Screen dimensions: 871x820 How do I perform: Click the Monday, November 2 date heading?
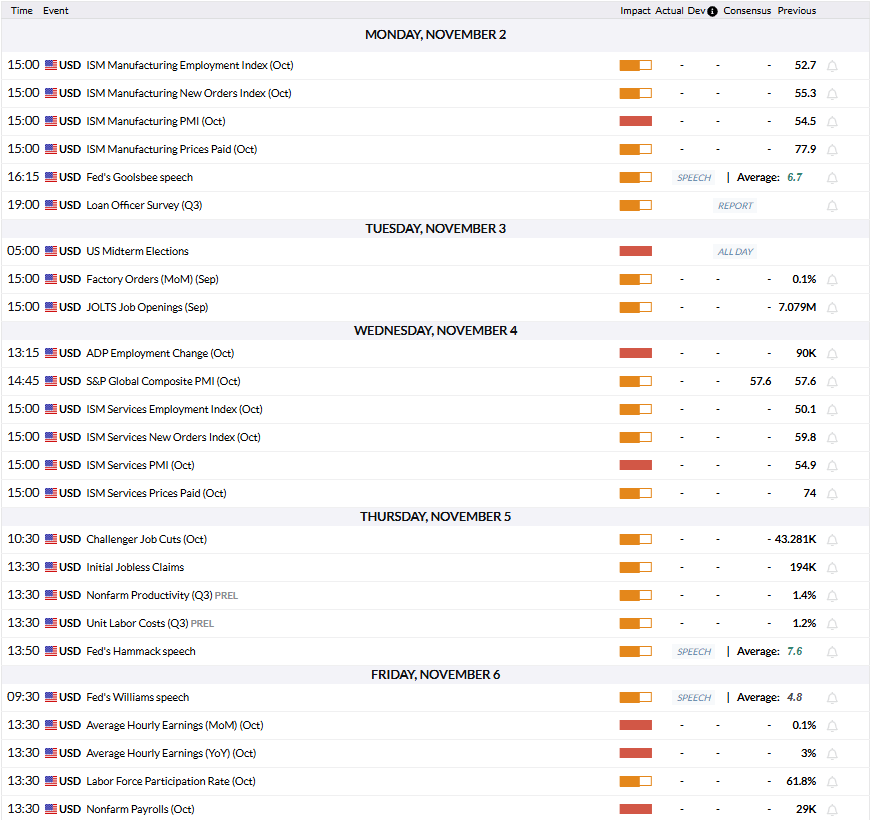436,34
